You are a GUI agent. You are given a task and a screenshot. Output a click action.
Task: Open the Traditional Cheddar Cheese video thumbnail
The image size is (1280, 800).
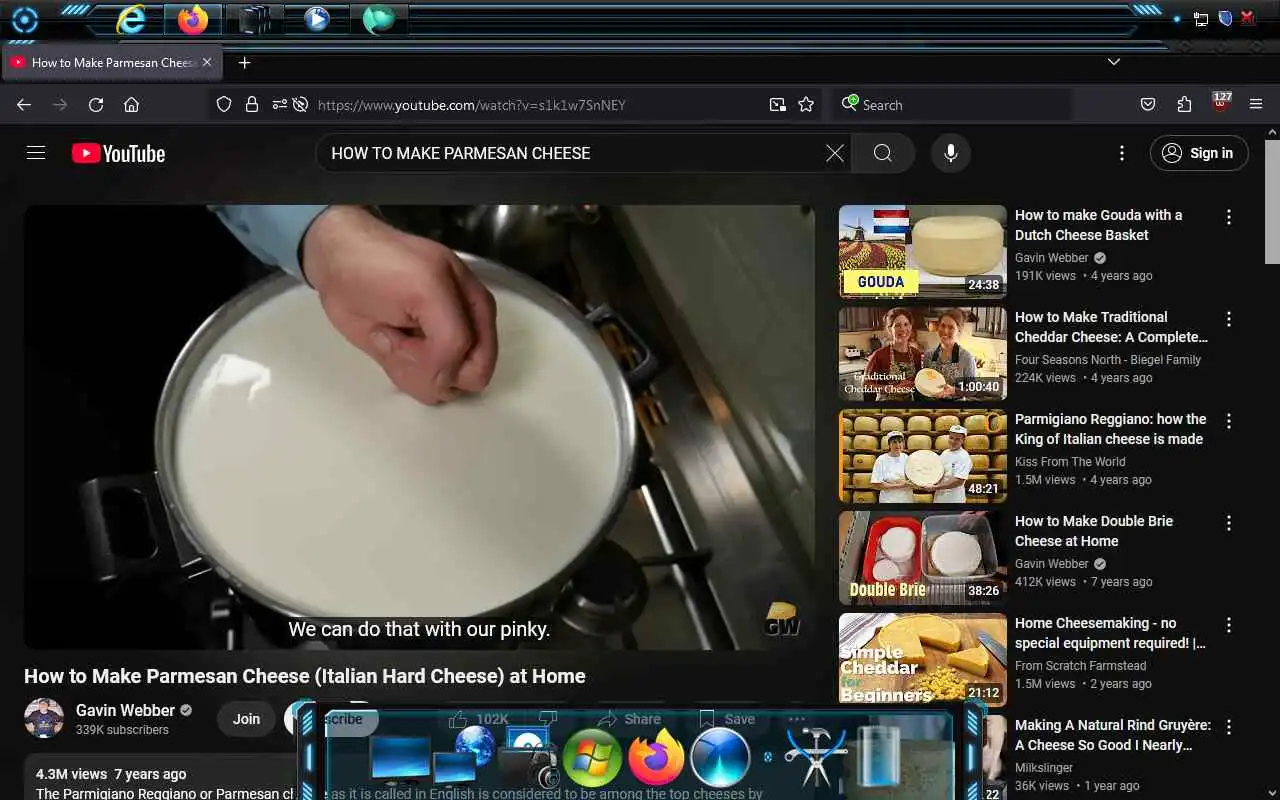(x=922, y=354)
